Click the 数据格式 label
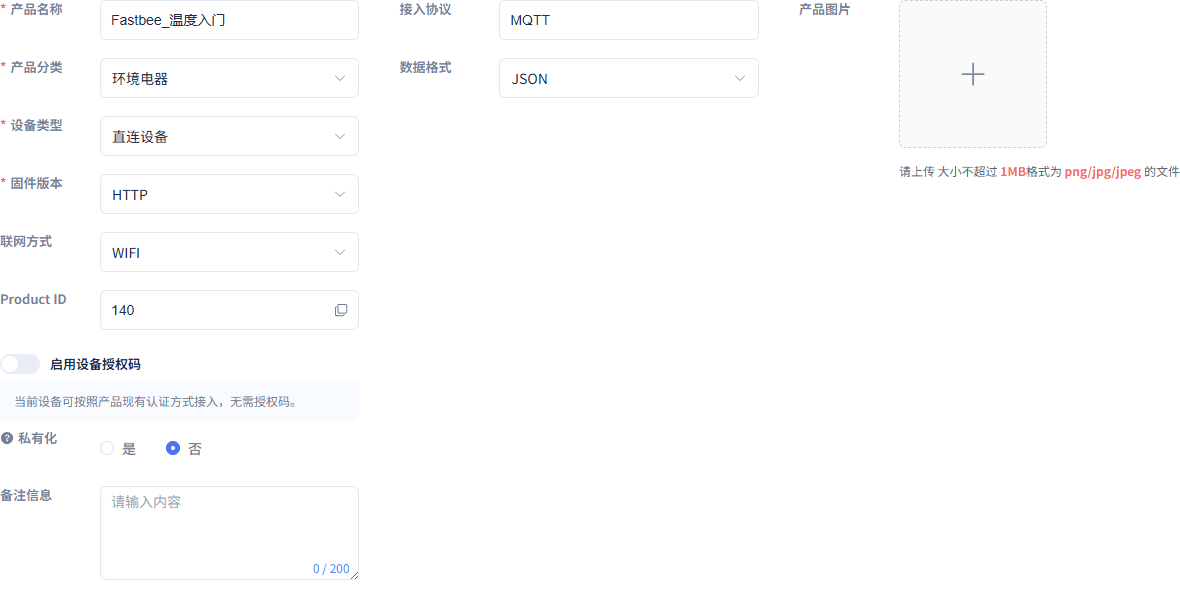Screen dimensions: 1180x598 pos(425,67)
